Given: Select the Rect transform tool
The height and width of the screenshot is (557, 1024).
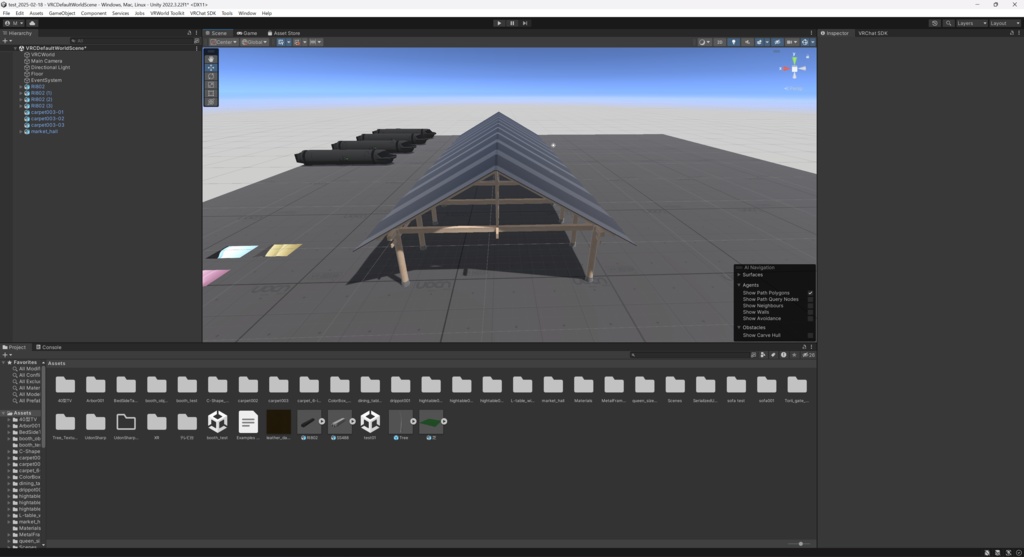Looking at the screenshot, I should click(210, 93).
